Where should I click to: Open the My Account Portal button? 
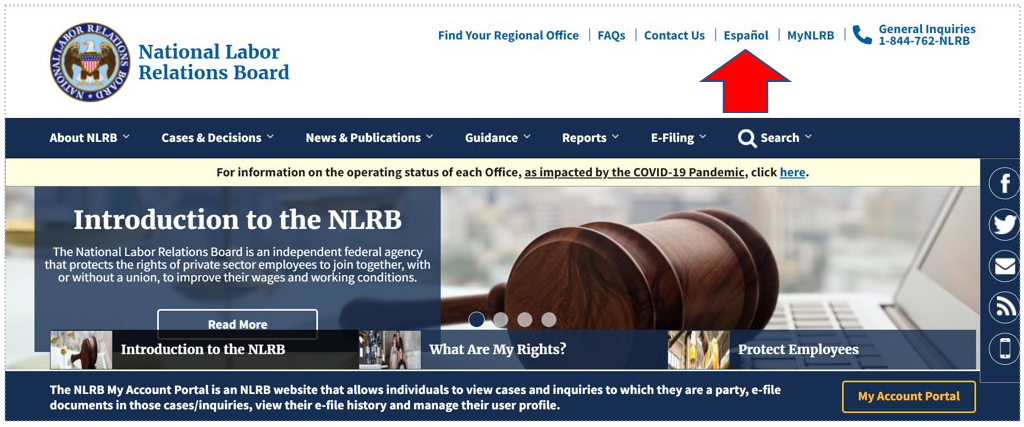pyautogui.click(x=908, y=396)
